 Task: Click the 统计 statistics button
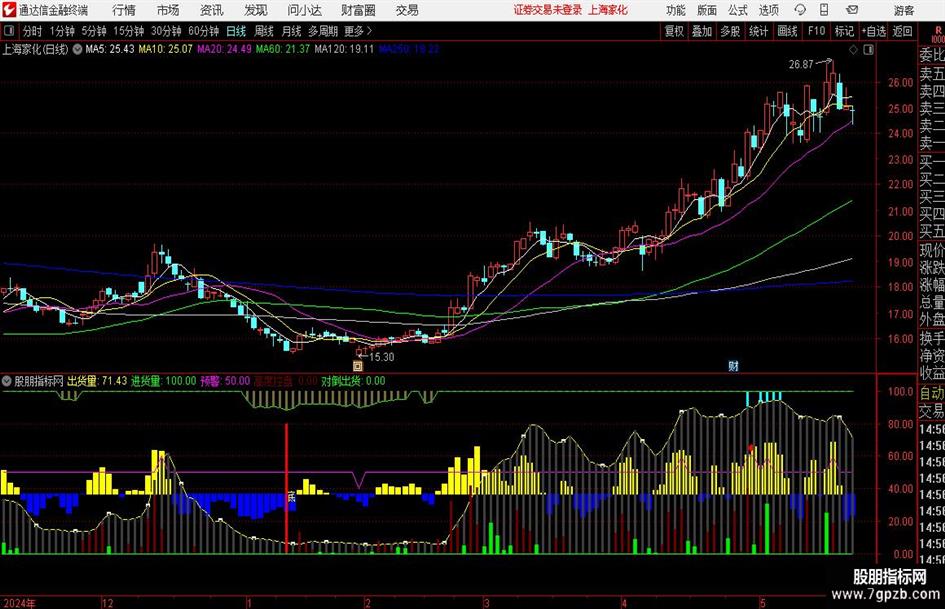click(x=759, y=31)
